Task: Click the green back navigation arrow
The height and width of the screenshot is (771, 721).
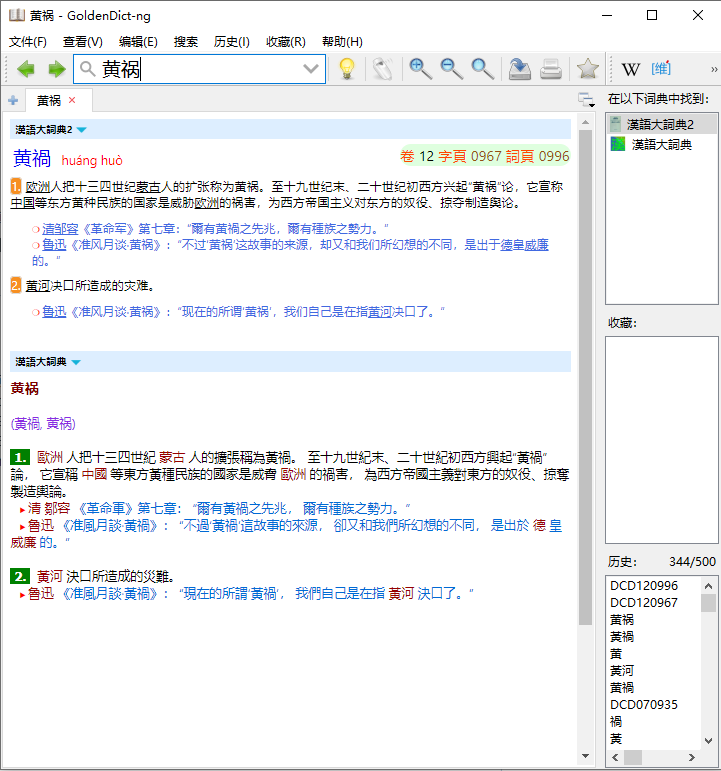Action: coord(26,69)
